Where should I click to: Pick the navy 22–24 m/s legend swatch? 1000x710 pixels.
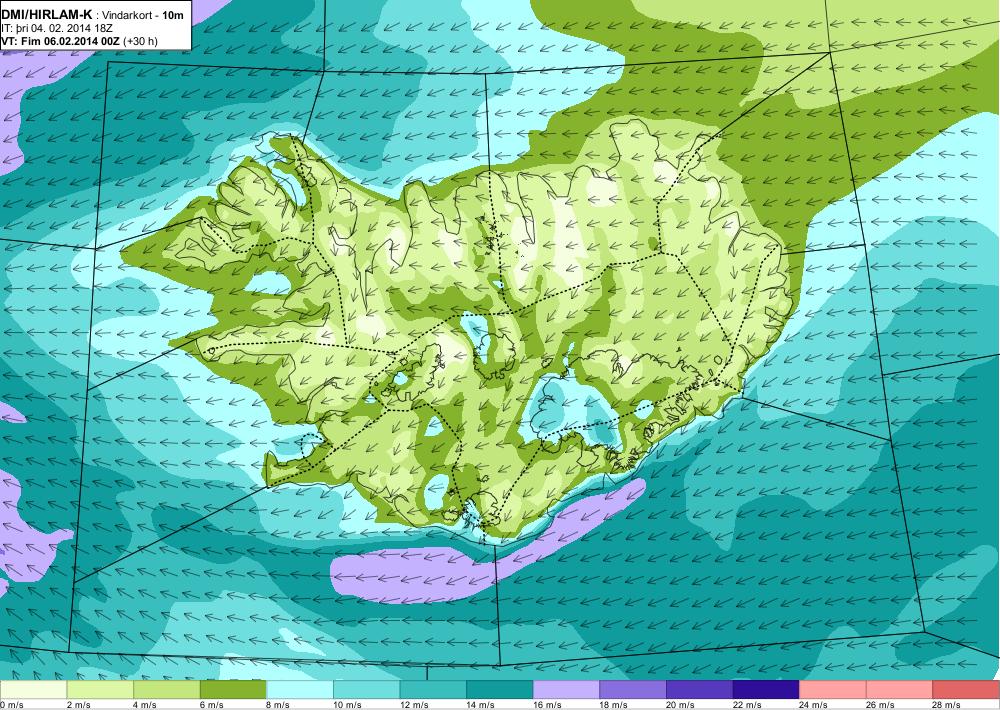tap(767, 690)
